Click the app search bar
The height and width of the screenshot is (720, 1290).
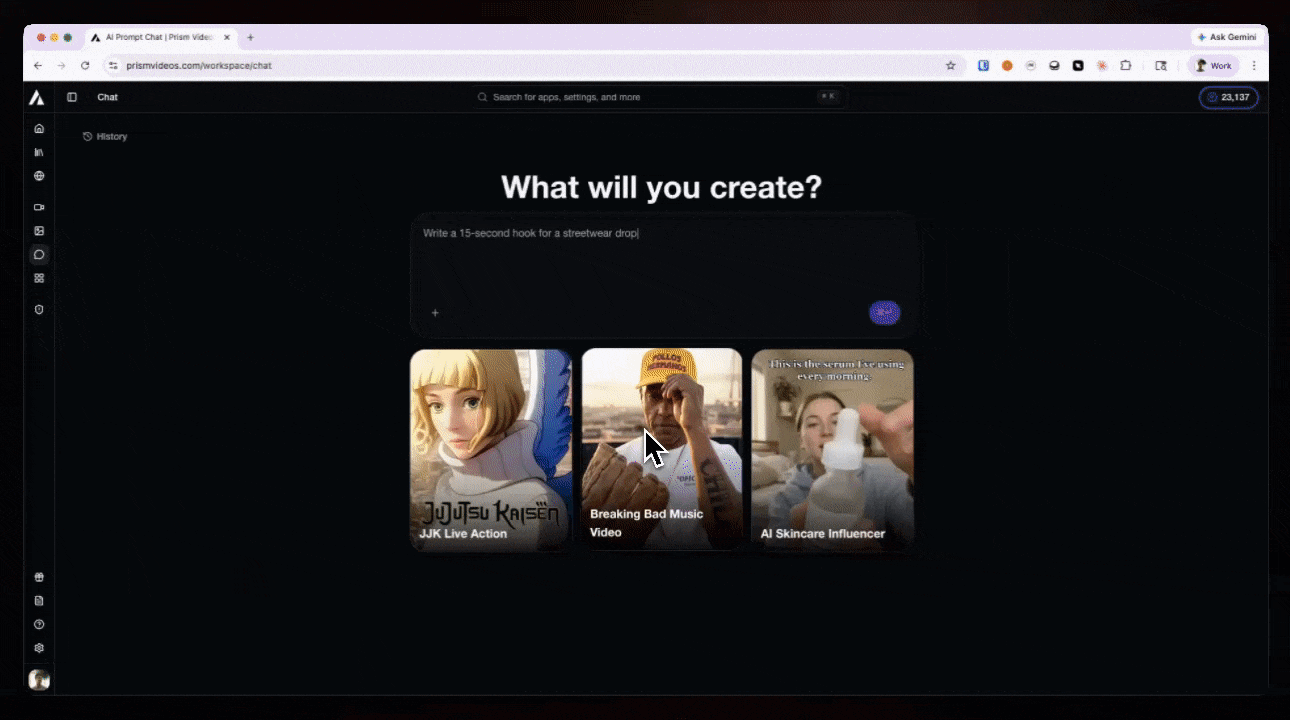tap(658, 97)
